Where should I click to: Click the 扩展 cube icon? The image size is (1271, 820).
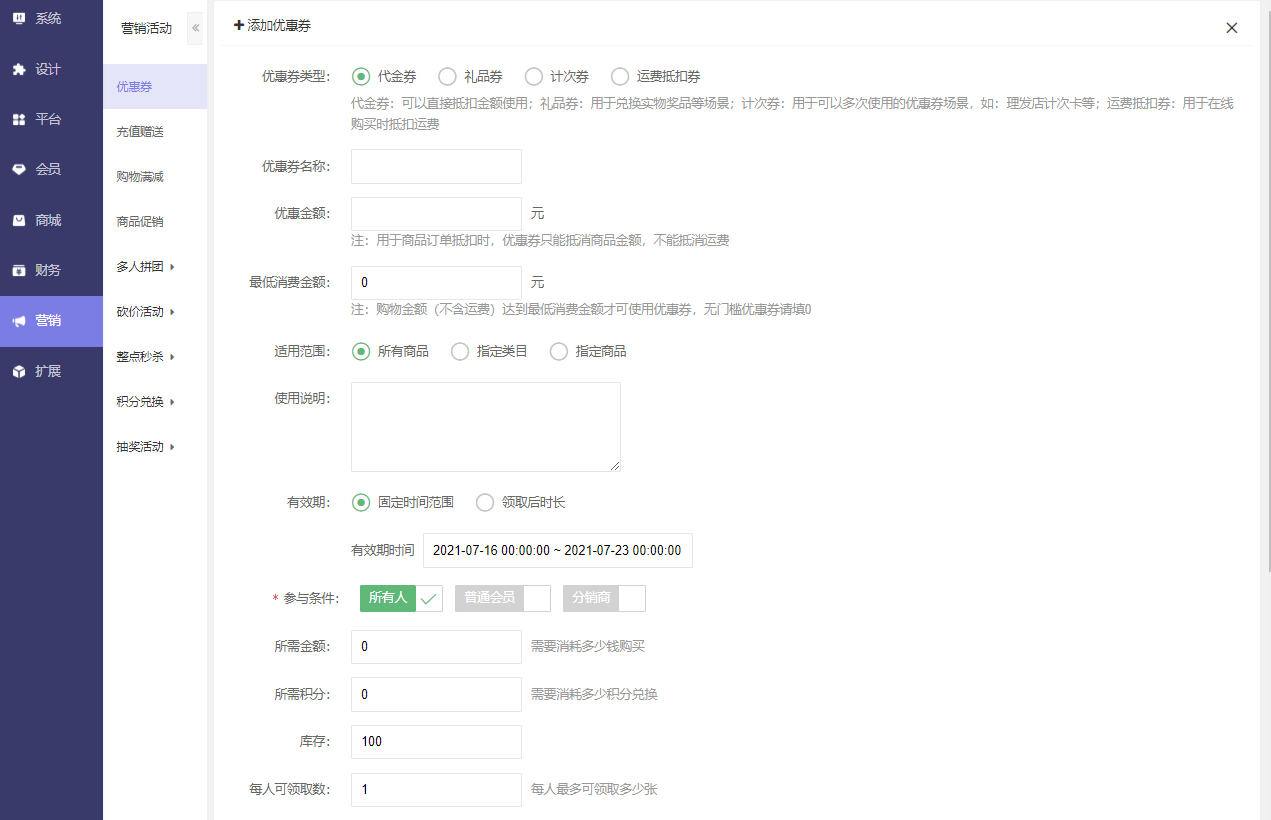click(x=18, y=371)
